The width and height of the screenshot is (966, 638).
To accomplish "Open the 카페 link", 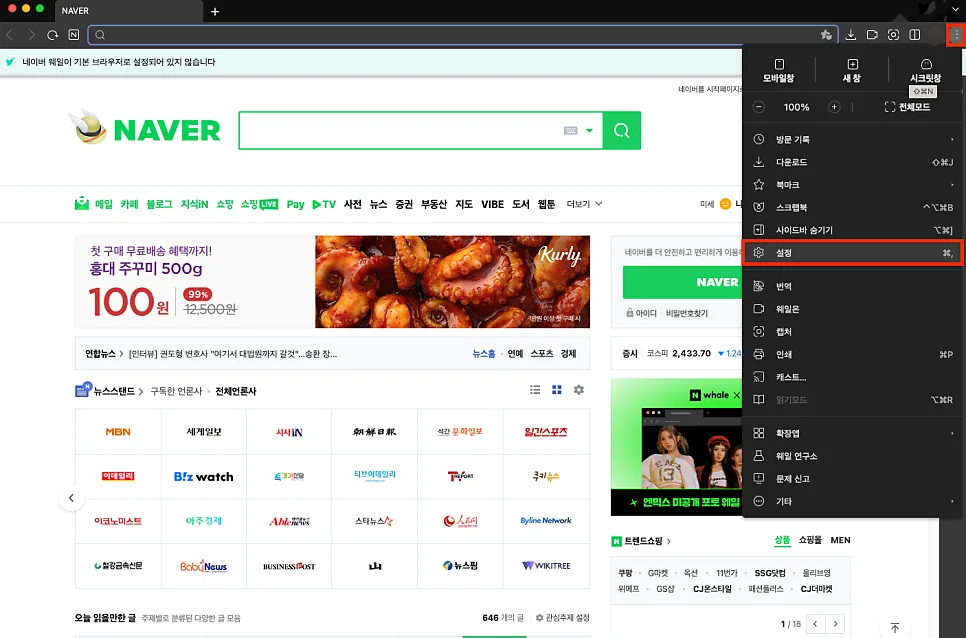I will click(x=129, y=204).
